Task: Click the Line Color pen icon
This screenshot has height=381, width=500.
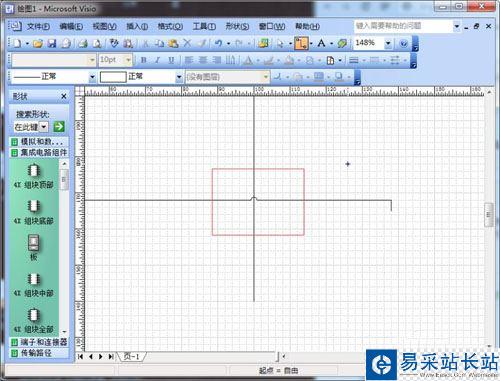Action: click(x=268, y=60)
